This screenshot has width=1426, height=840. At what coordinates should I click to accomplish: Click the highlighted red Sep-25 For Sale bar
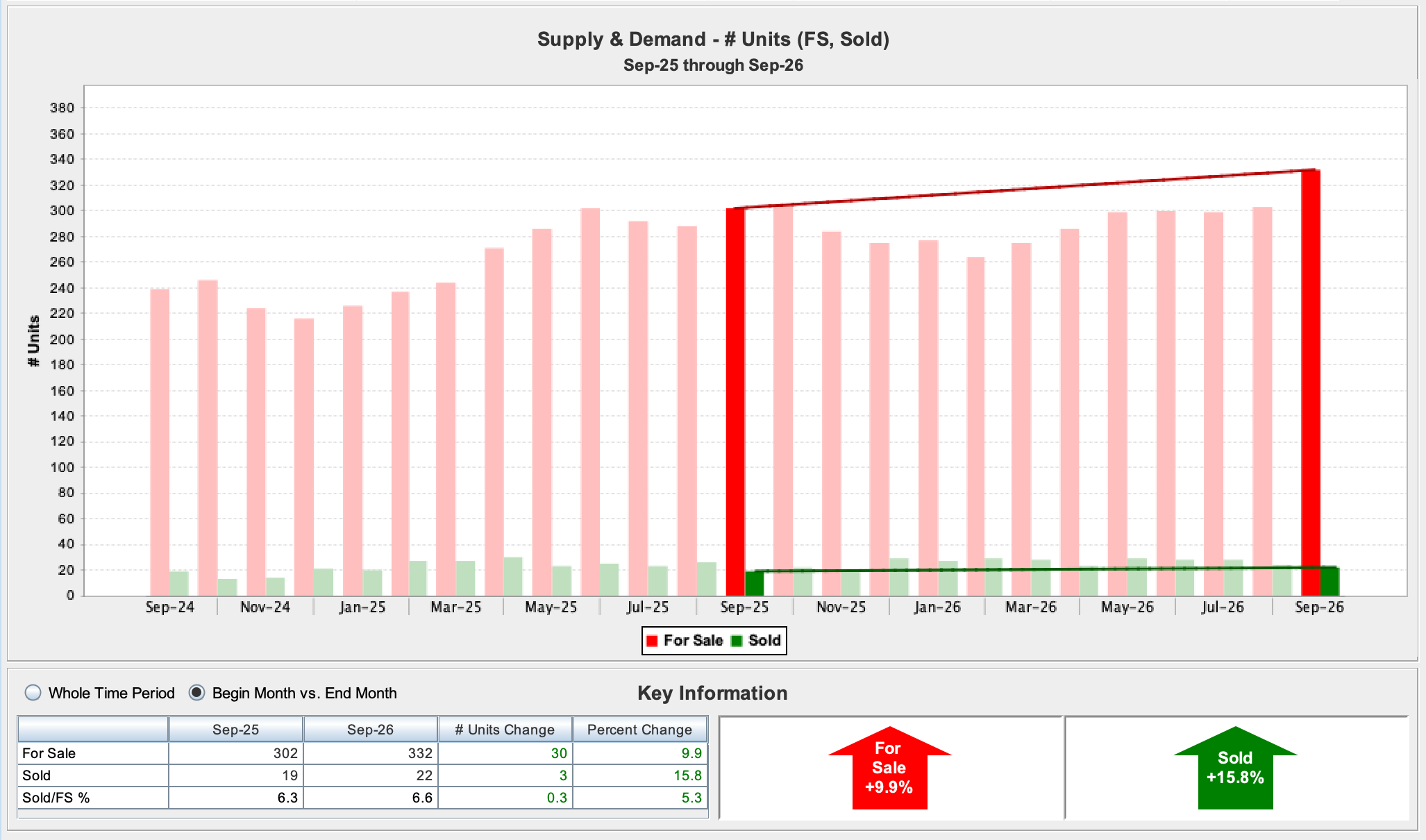point(735,402)
